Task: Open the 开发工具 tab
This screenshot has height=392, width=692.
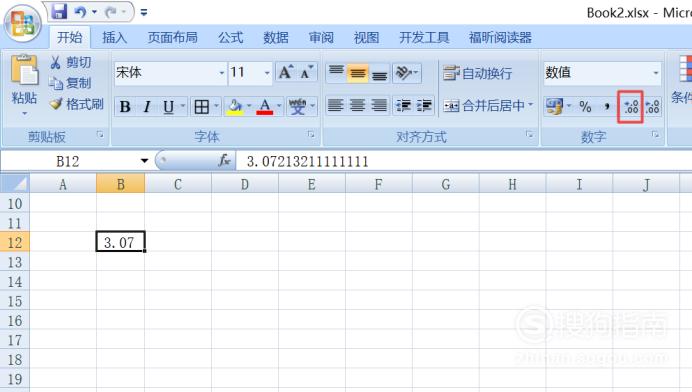Action: click(x=424, y=38)
